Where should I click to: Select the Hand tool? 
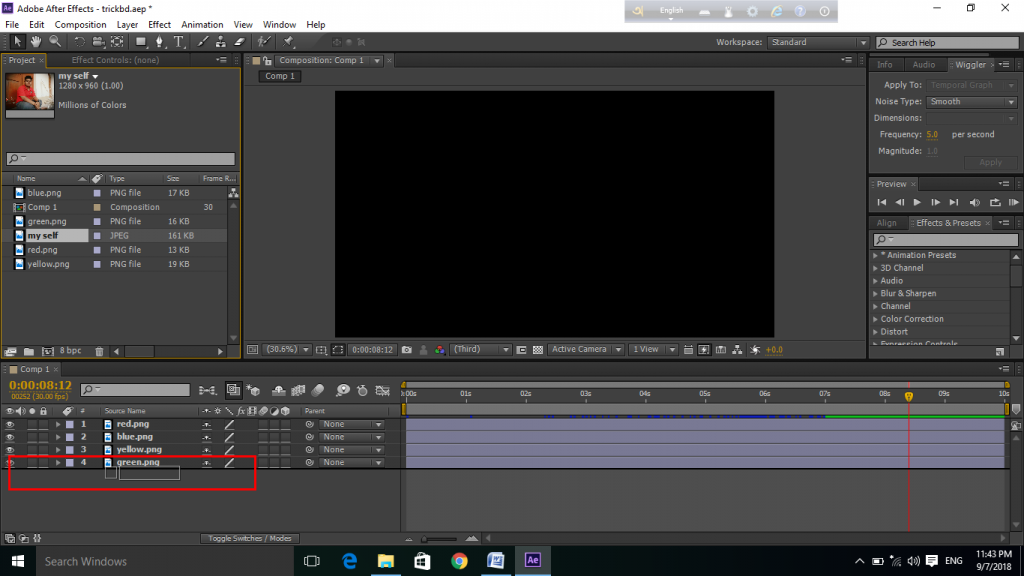(x=36, y=42)
